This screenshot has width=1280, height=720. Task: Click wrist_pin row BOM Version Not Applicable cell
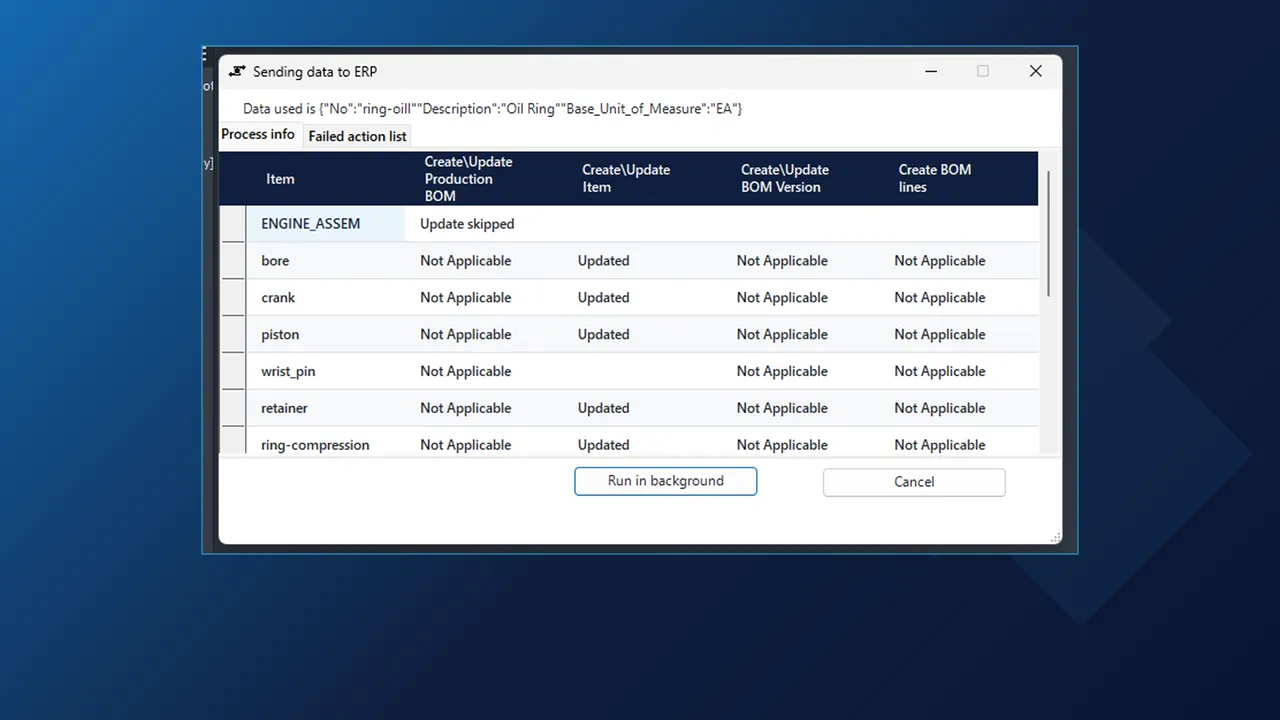click(782, 371)
